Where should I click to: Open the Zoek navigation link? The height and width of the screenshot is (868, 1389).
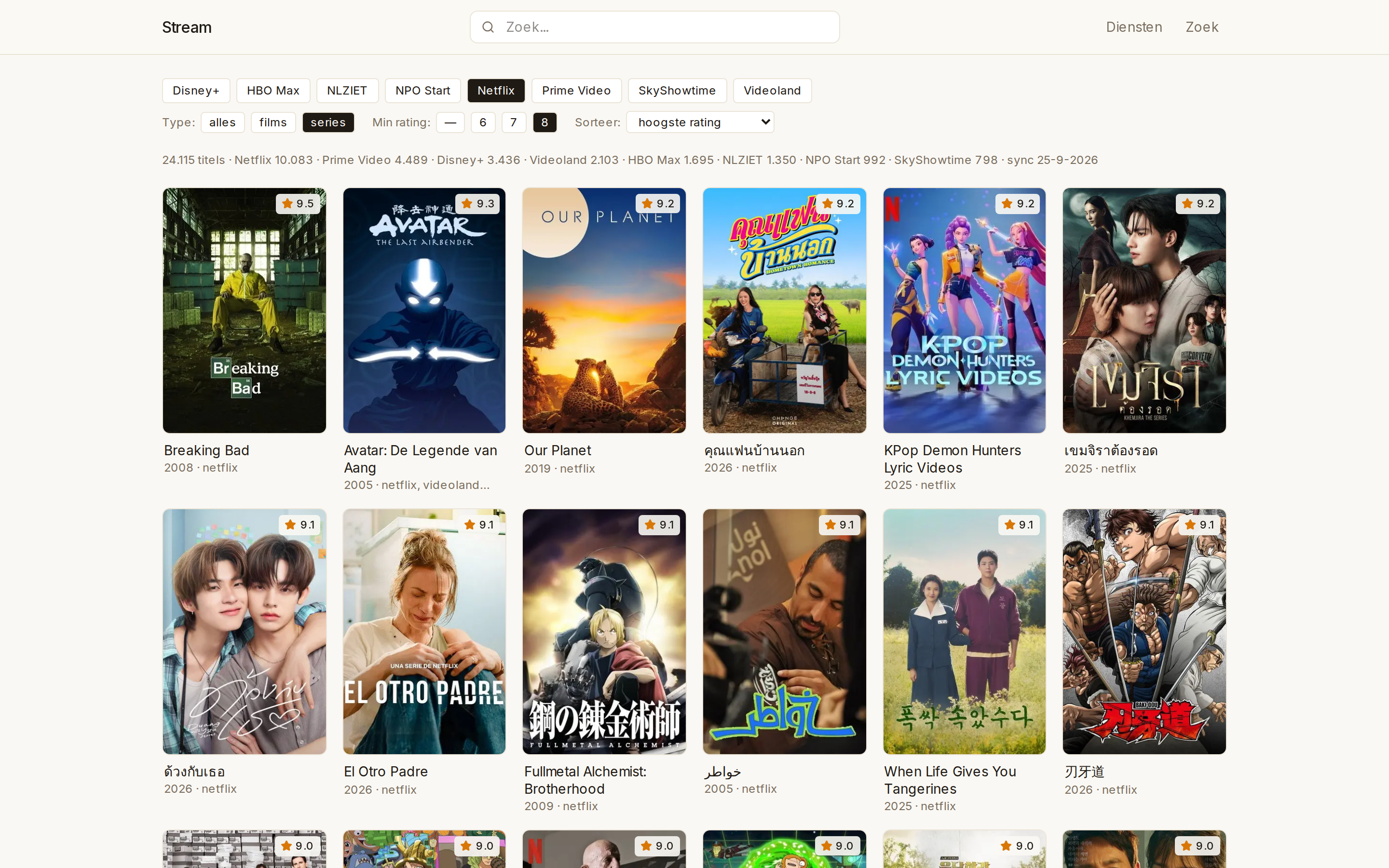click(1202, 27)
